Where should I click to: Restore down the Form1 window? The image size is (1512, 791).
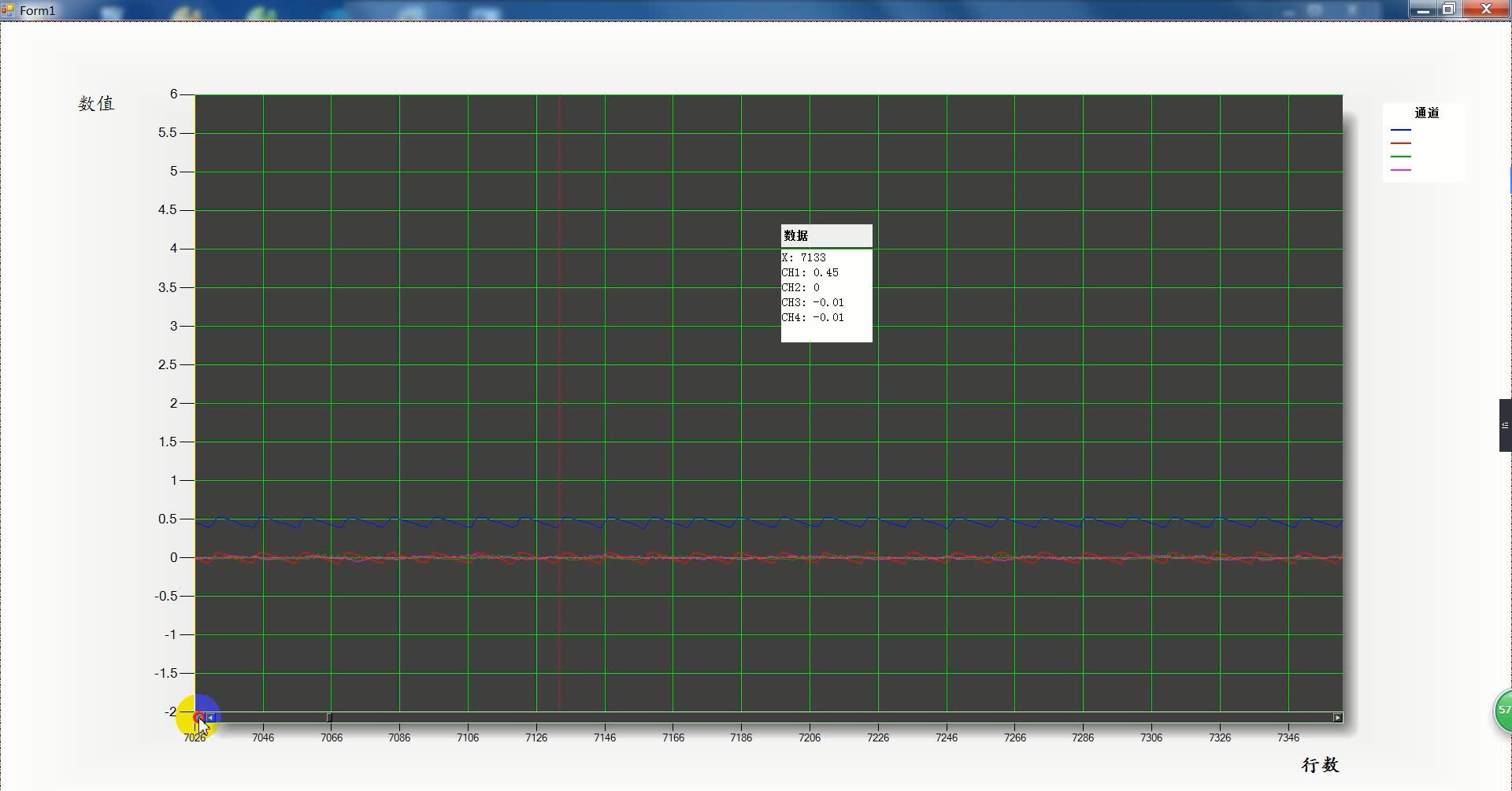click(1449, 9)
